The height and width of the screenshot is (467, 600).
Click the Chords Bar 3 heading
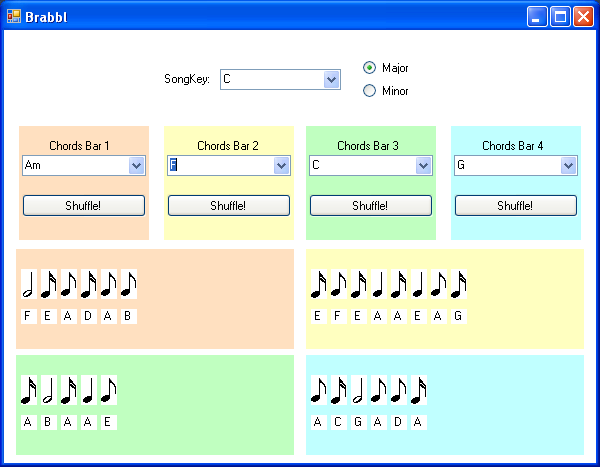[368, 146]
